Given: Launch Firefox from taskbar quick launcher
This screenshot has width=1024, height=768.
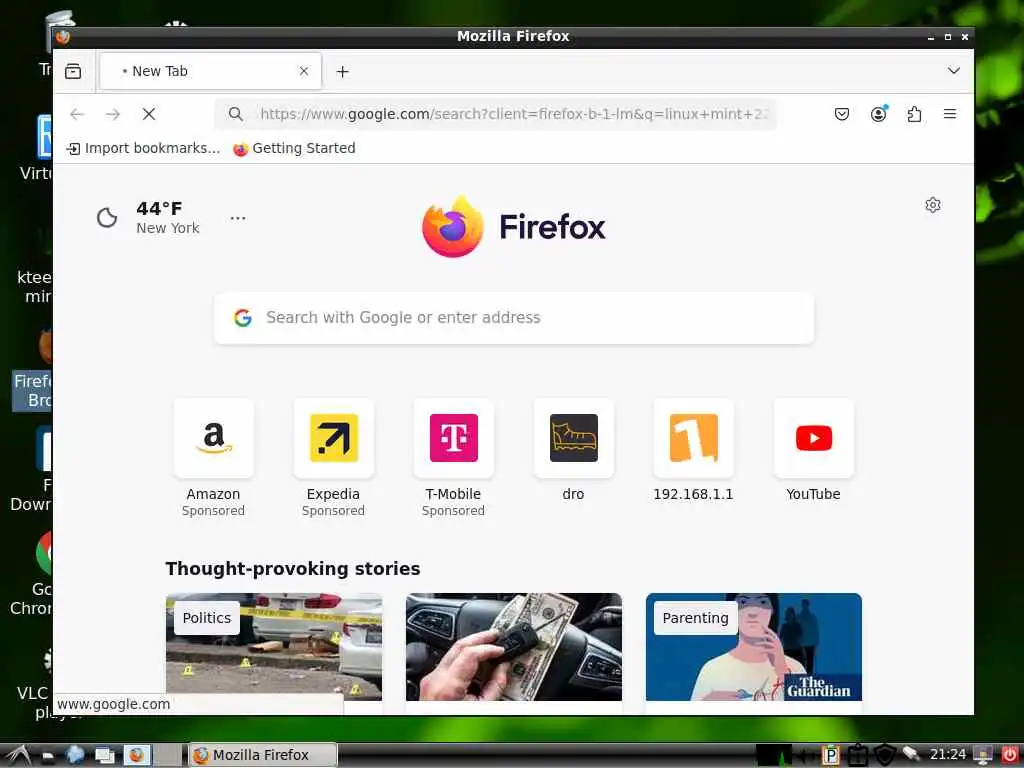Looking at the screenshot, I should tap(137, 755).
